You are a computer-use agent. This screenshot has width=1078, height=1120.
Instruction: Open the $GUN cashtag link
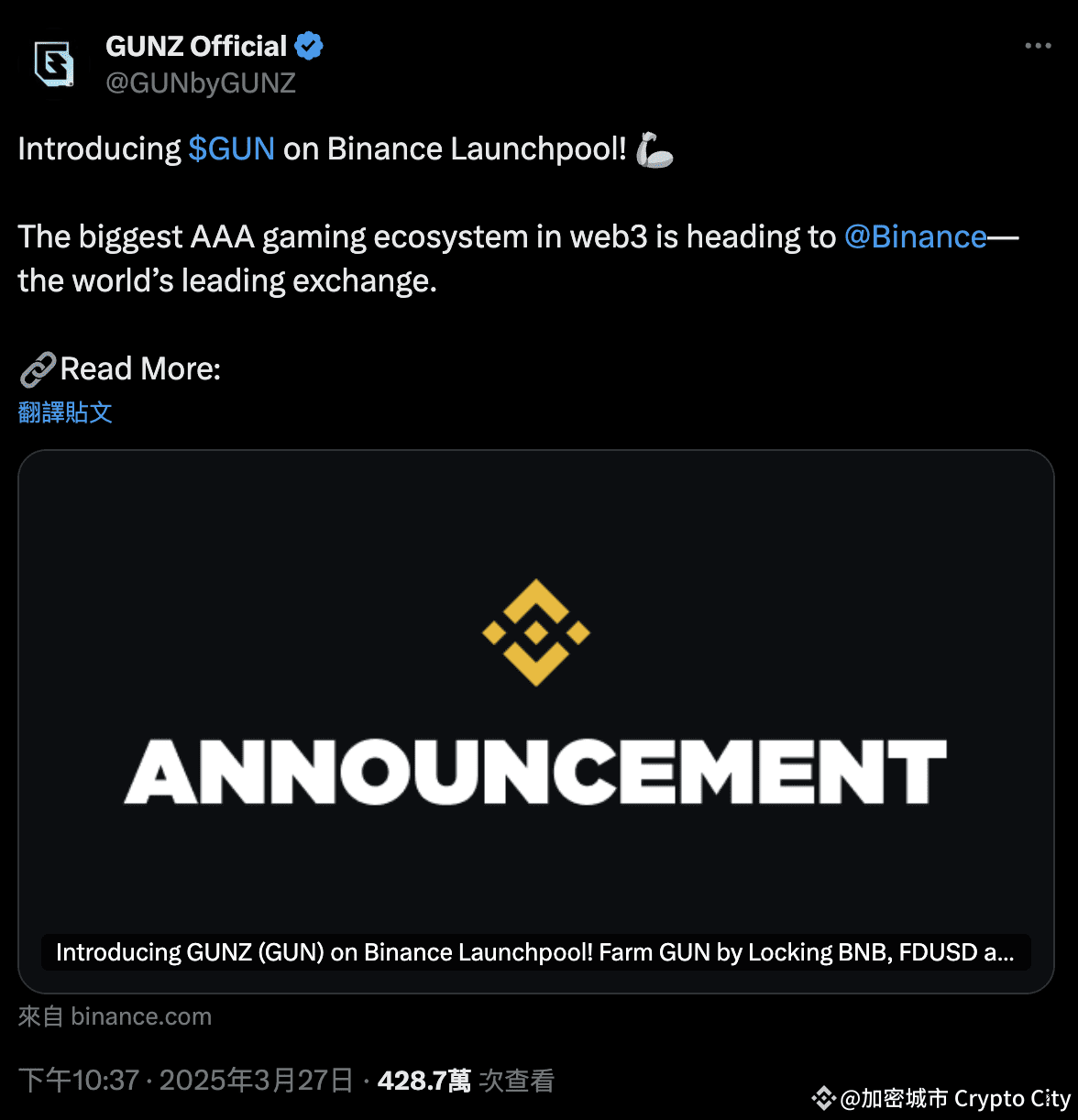(231, 148)
